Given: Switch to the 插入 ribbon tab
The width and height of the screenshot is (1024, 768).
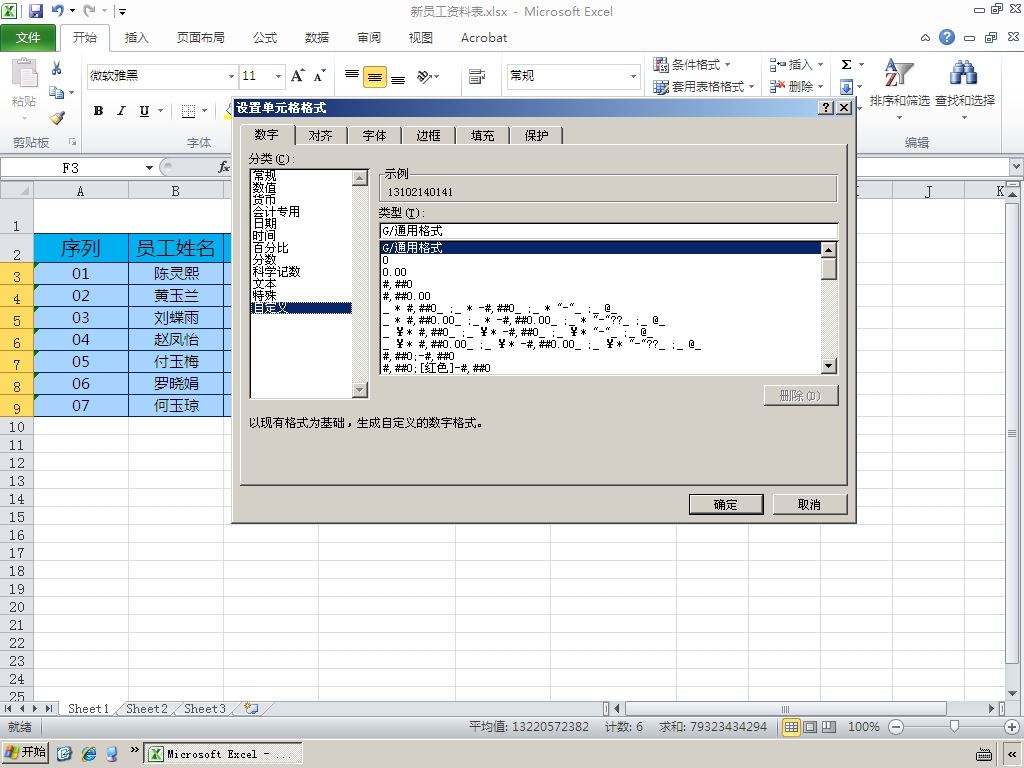Looking at the screenshot, I should point(136,38).
